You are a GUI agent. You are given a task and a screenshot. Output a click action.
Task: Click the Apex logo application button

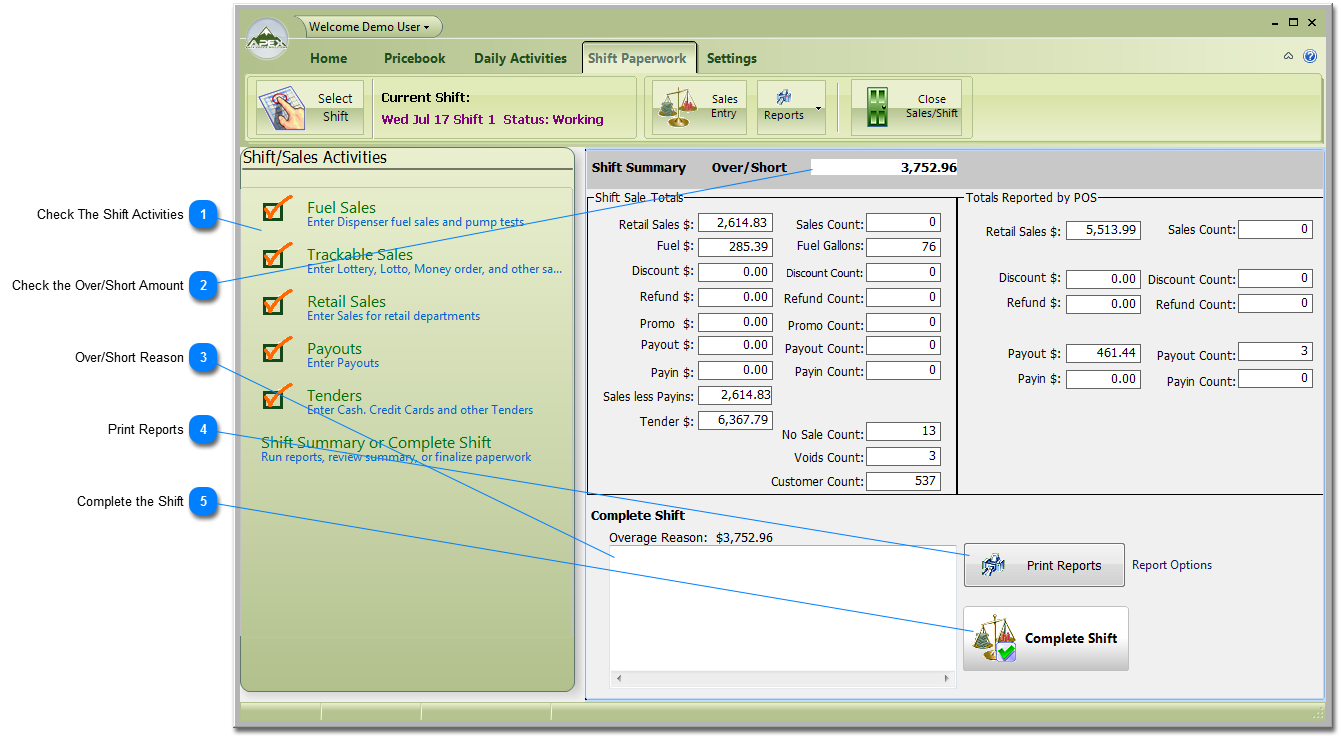tap(266, 40)
